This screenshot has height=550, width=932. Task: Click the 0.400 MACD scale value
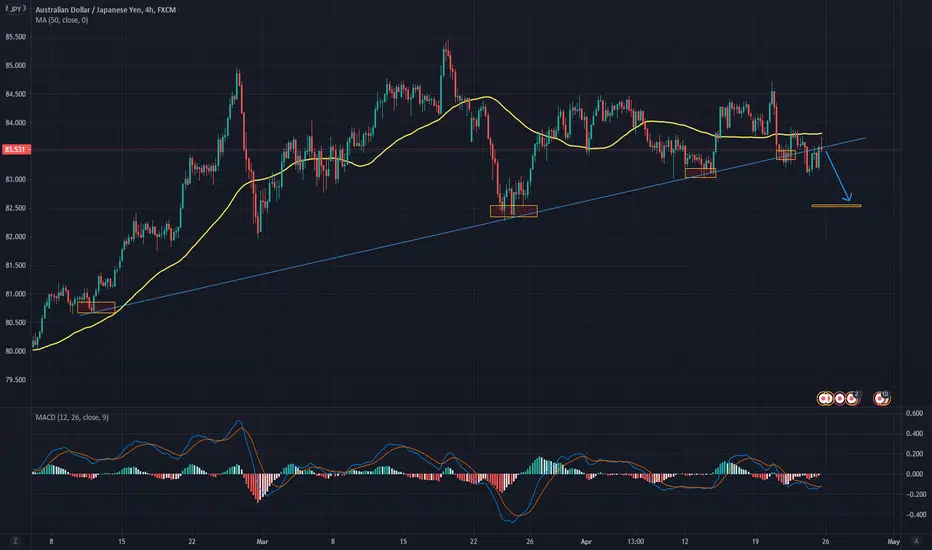pyautogui.click(x=915, y=433)
